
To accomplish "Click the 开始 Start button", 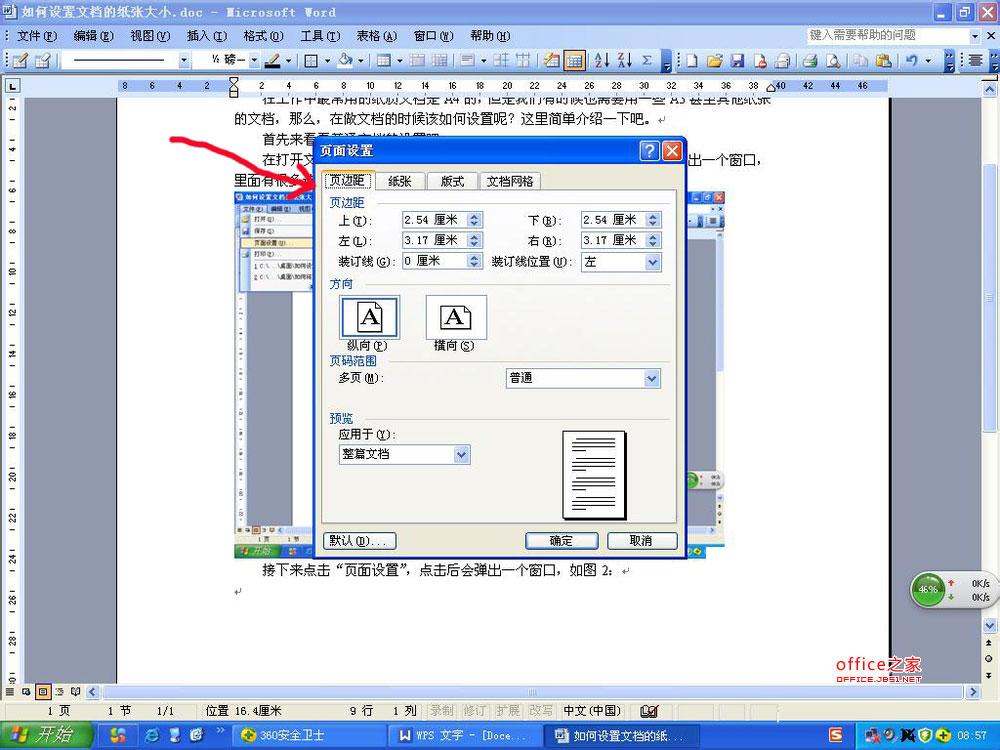I will coord(47,735).
